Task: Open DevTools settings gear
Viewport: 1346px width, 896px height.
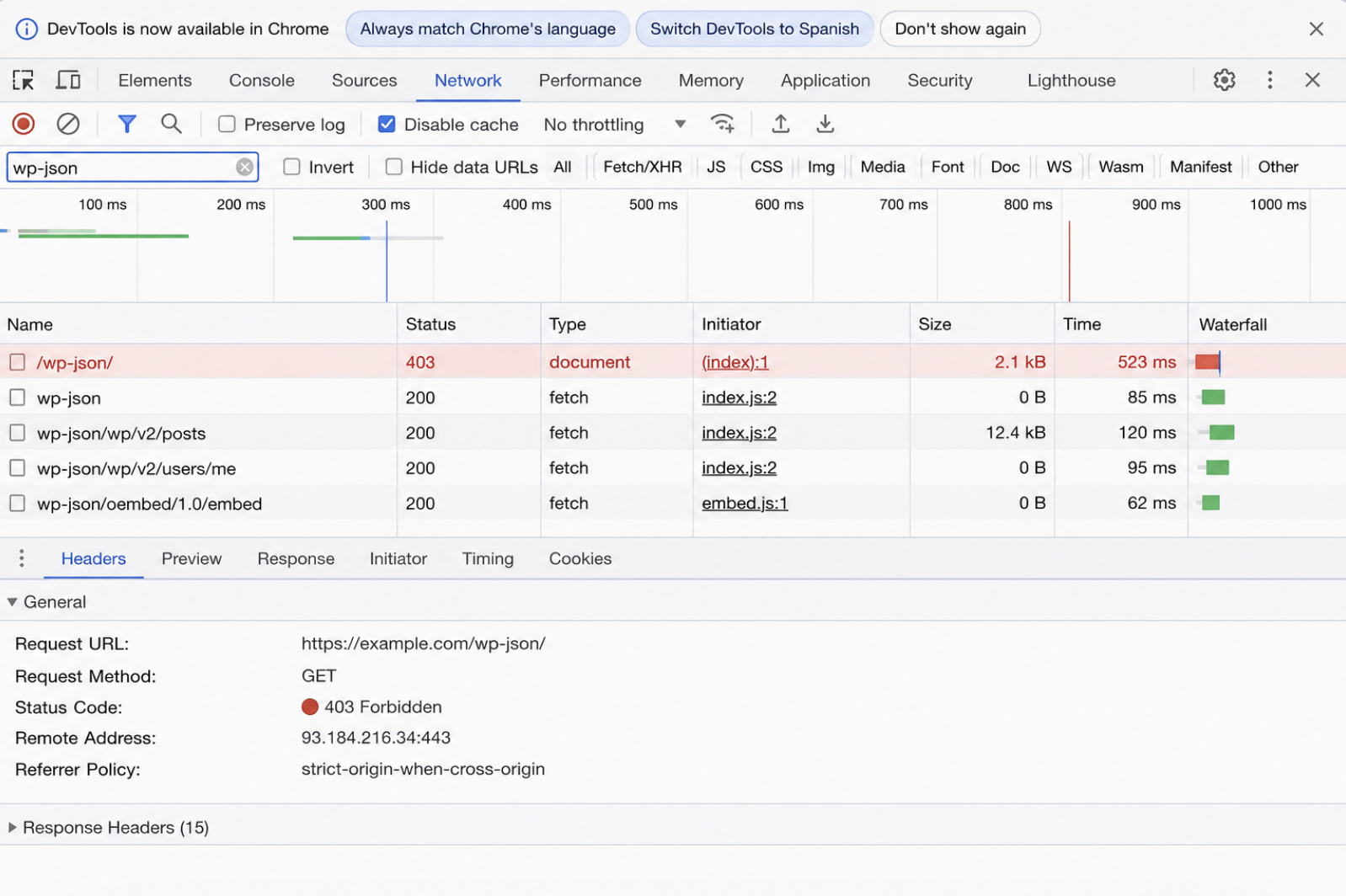Action: [x=1224, y=80]
